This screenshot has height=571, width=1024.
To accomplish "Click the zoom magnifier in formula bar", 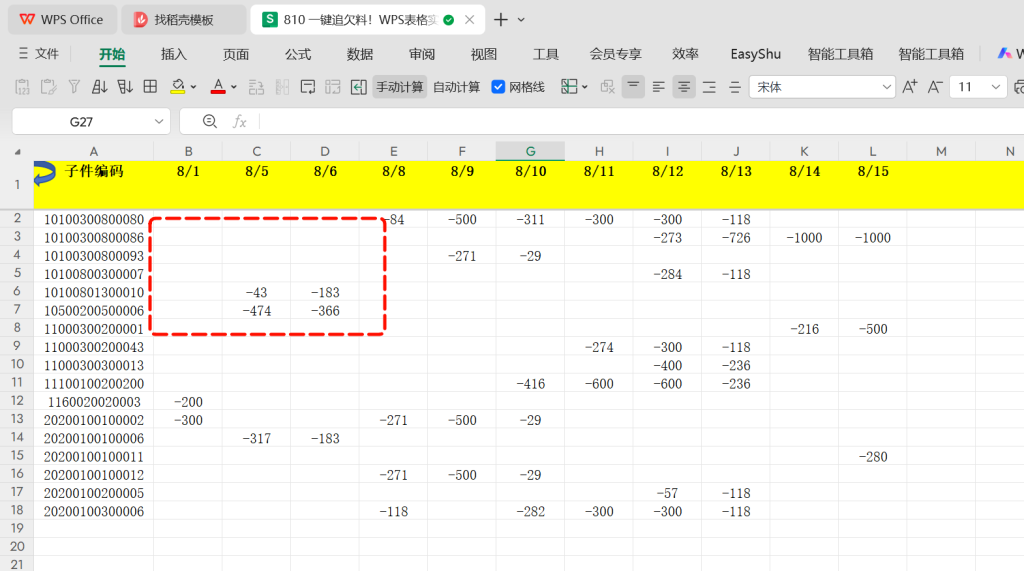I will pyautogui.click(x=210, y=122).
